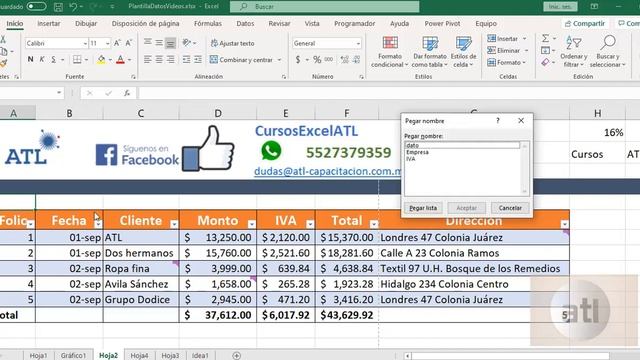Select column D header
The width and height of the screenshot is (640, 360).
coord(218,113)
